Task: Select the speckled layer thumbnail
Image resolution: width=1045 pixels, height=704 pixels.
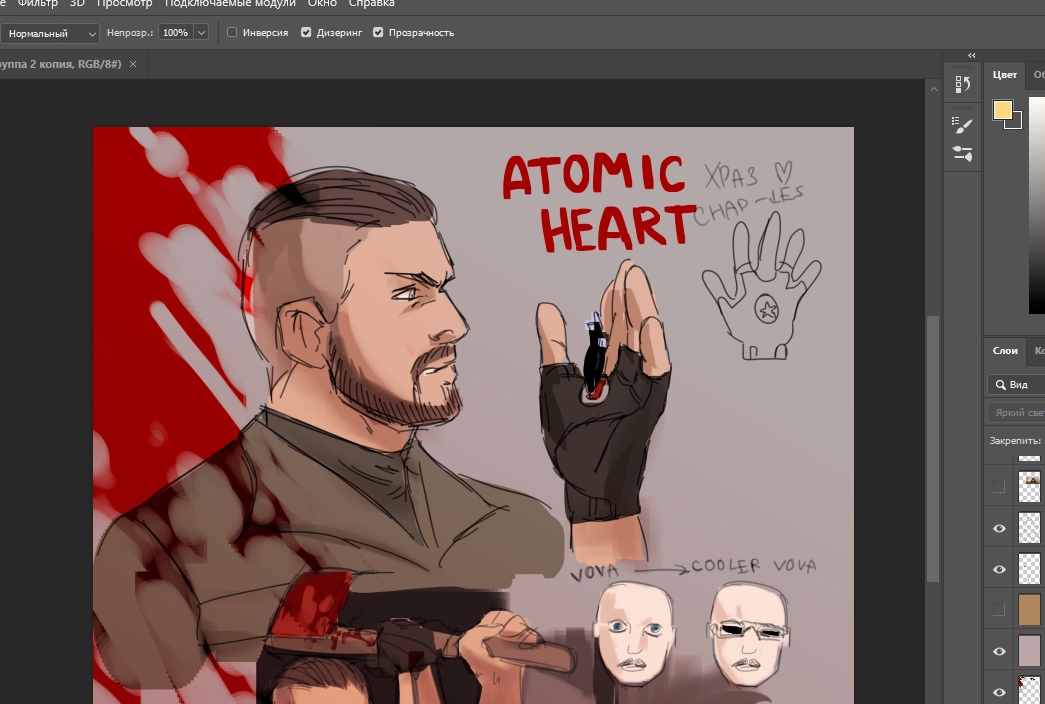Action: click(x=1029, y=528)
